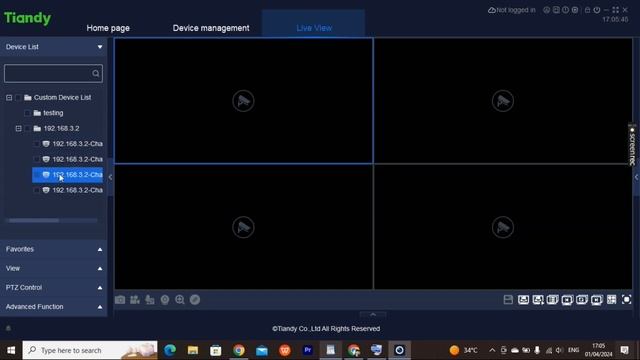The width and height of the screenshot is (640, 360).
Task: Open the grid layout selector icon
Action: [x=611, y=300]
